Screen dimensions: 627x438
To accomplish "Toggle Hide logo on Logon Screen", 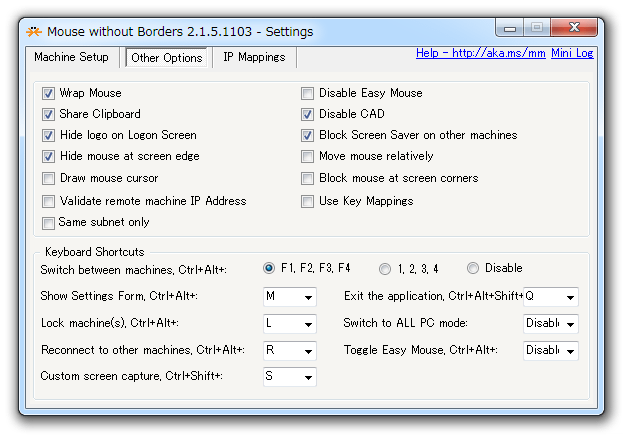I will [x=48, y=135].
